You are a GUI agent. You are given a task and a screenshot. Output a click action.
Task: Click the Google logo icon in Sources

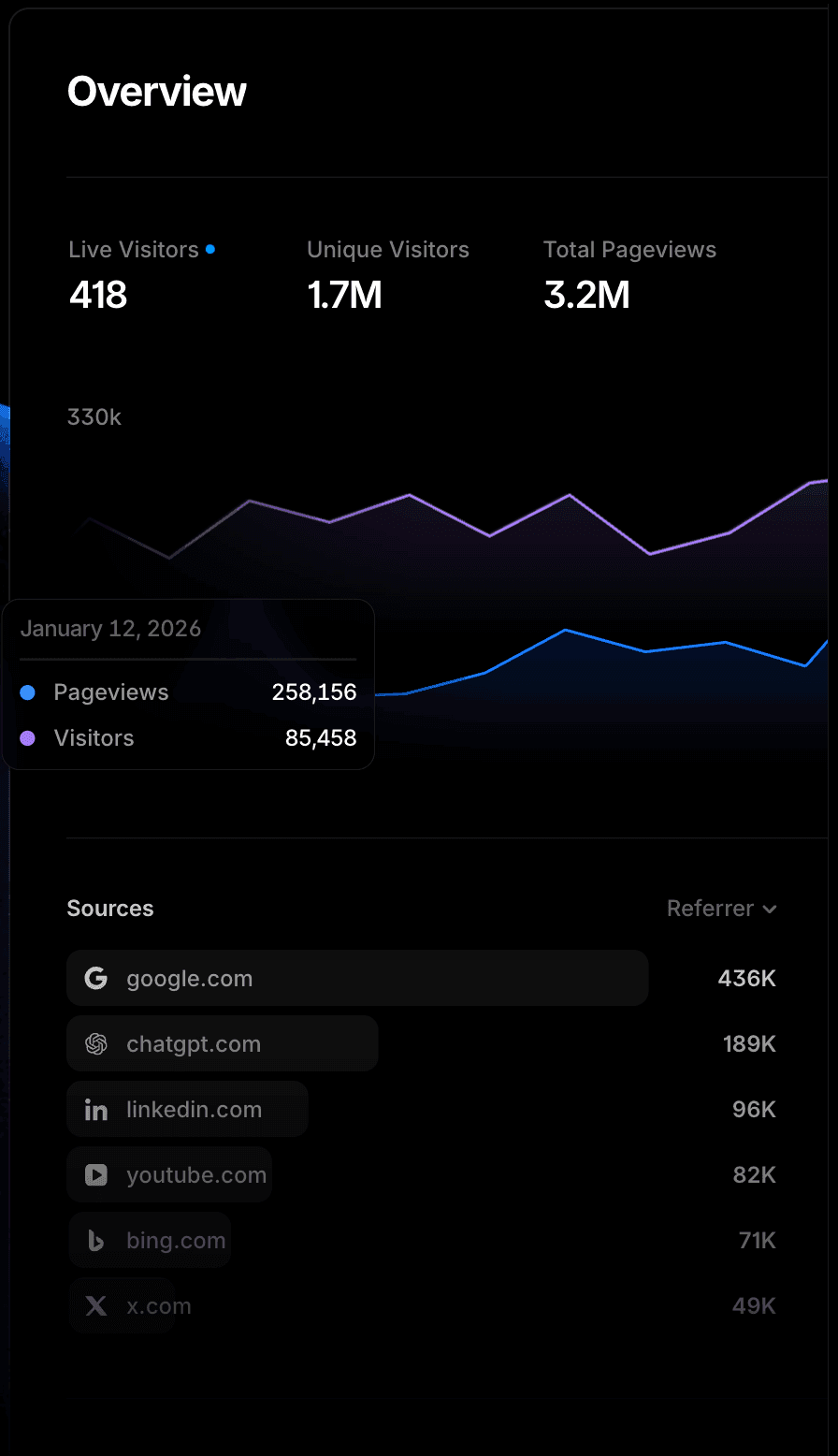96,979
